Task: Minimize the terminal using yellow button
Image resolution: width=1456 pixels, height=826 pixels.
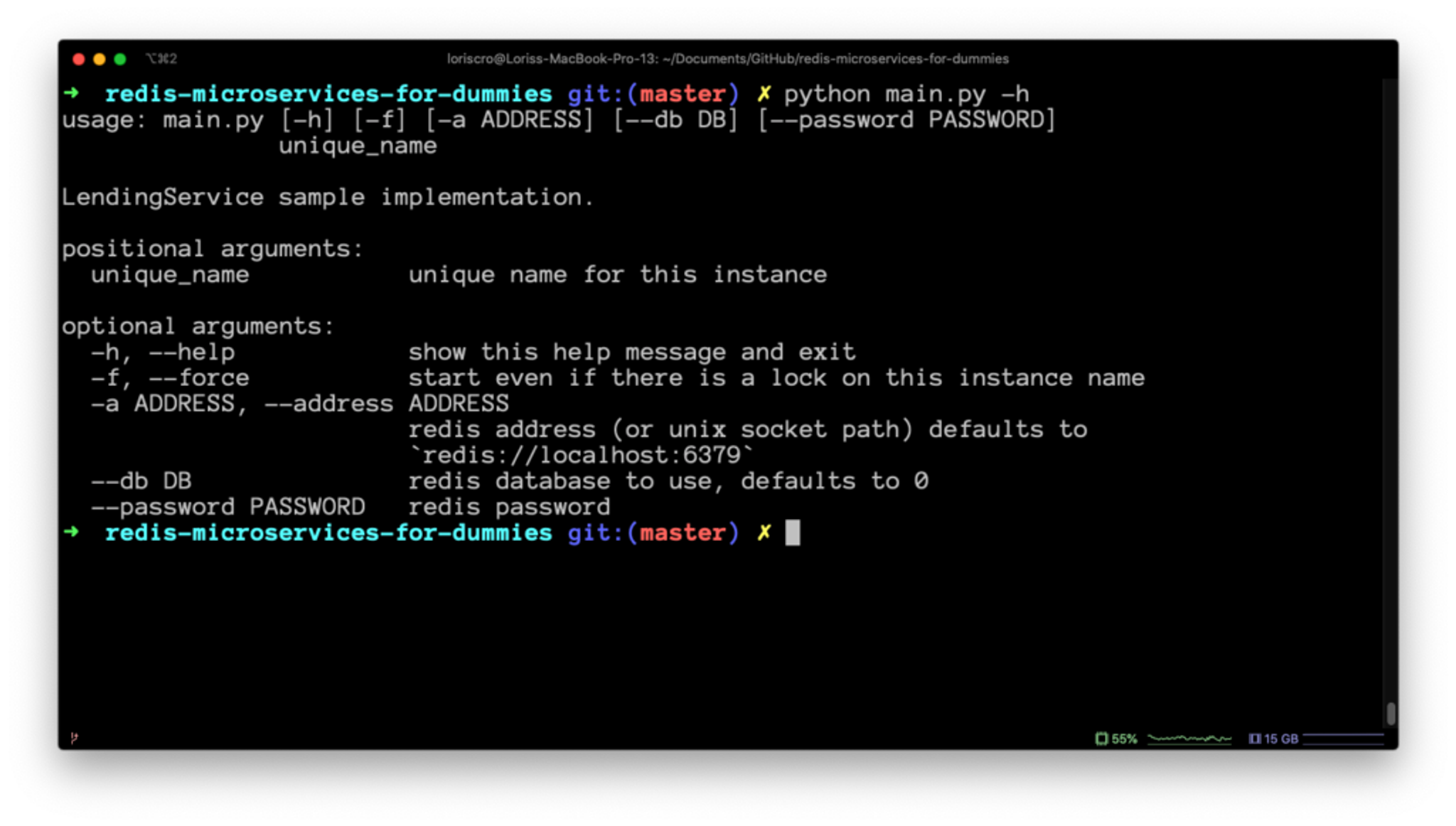Action: coord(100,59)
